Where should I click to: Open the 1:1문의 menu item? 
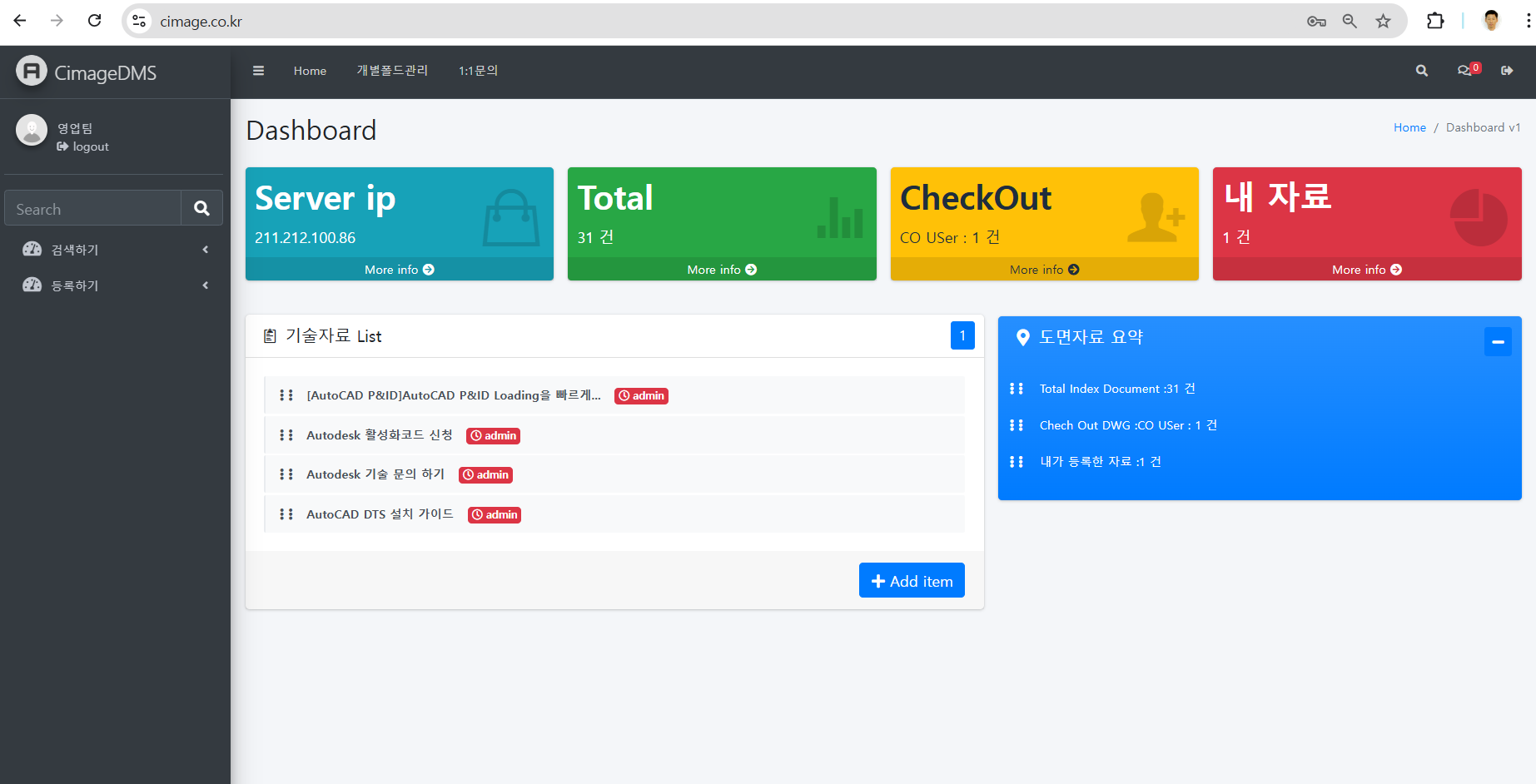(478, 71)
